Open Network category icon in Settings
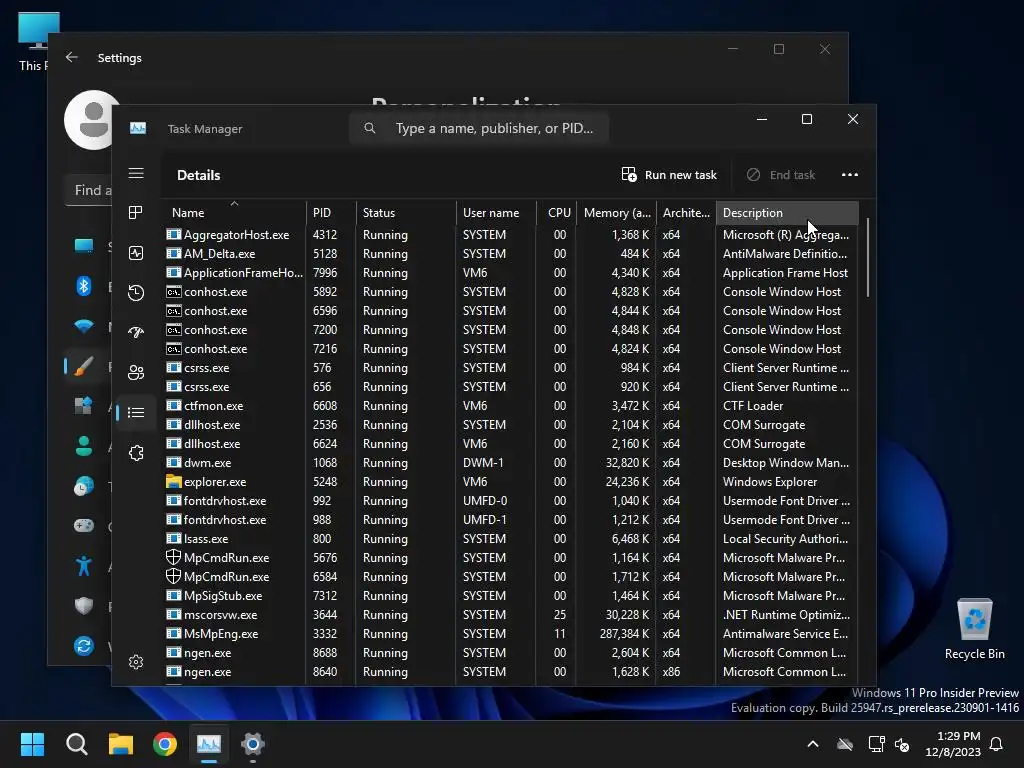Viewport: 1024px width, 768px height. tap(84, 326)
